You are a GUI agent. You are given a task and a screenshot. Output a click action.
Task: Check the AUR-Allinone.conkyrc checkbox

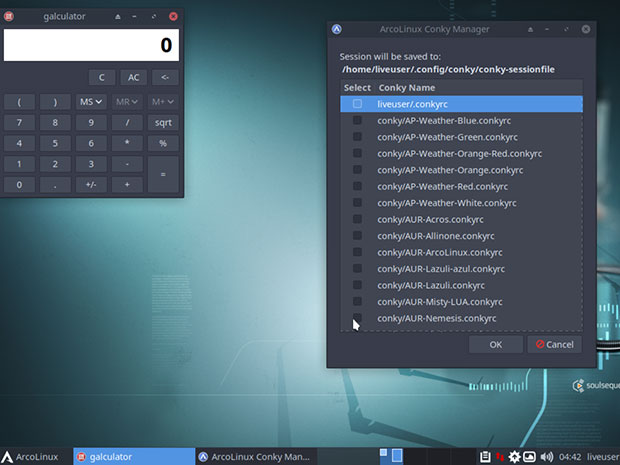pos(357,235)
